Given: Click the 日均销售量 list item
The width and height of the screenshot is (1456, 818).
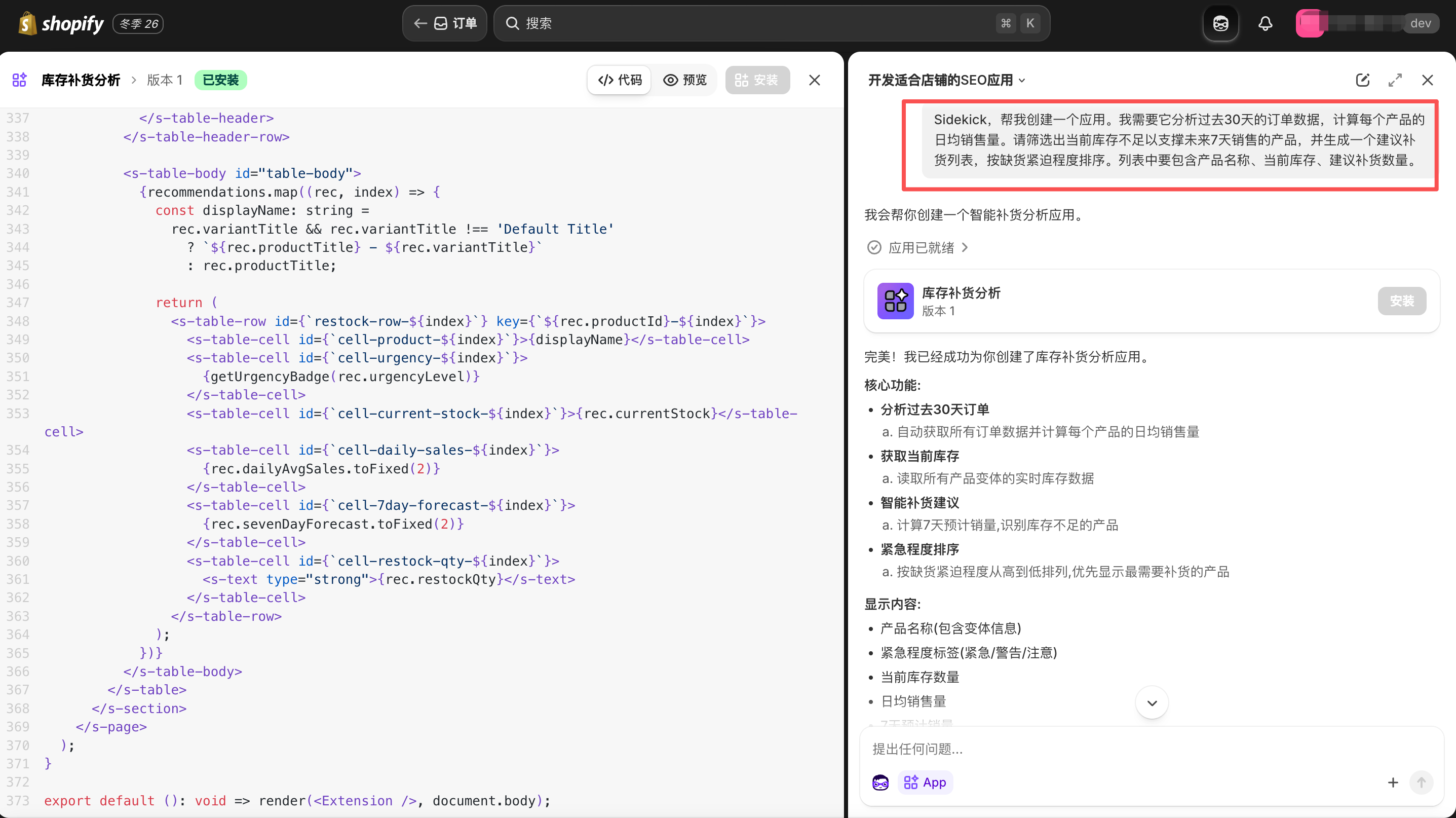Looking at the screenshot, I should [x=913, y=701].
